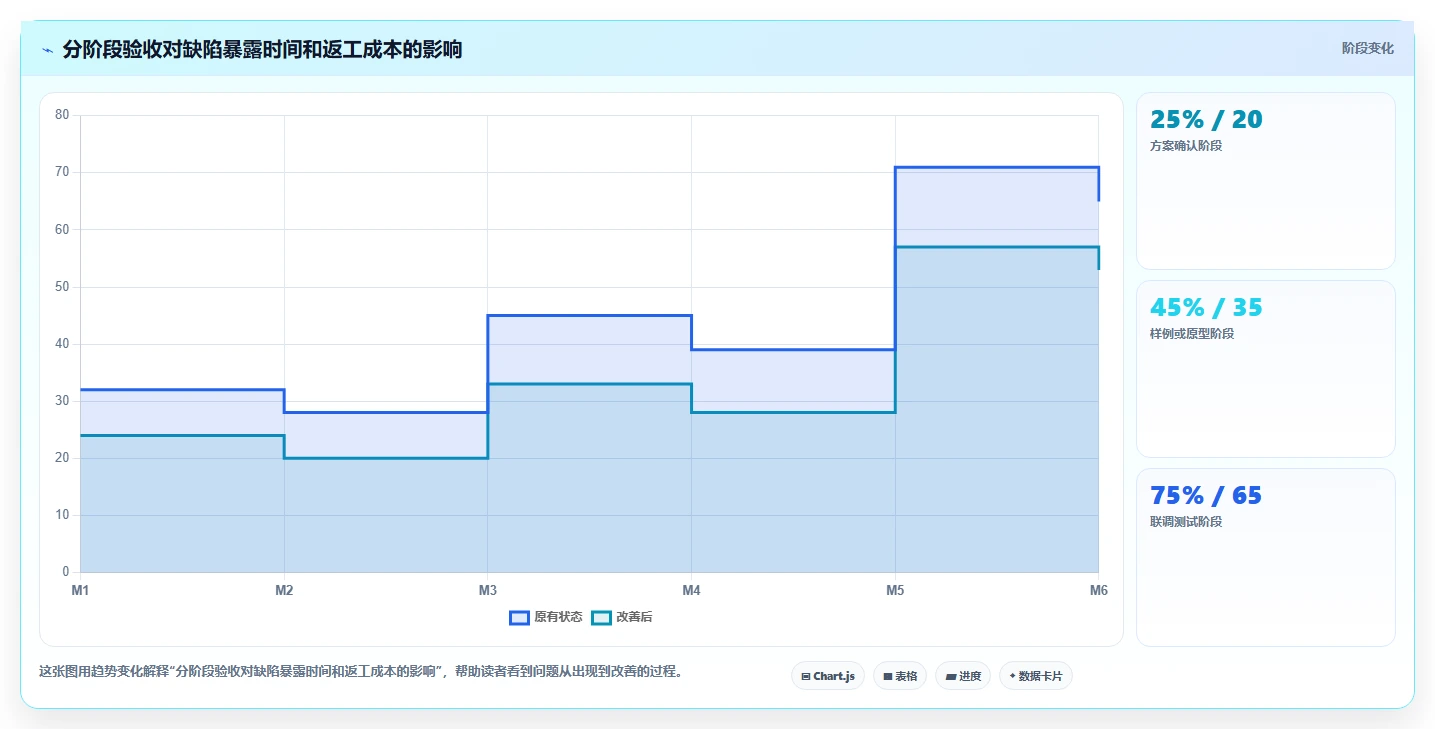Click the 数据卡片 tag button
The height and width of the screenshot is (729, 1435).
(x=1036, y=676)
